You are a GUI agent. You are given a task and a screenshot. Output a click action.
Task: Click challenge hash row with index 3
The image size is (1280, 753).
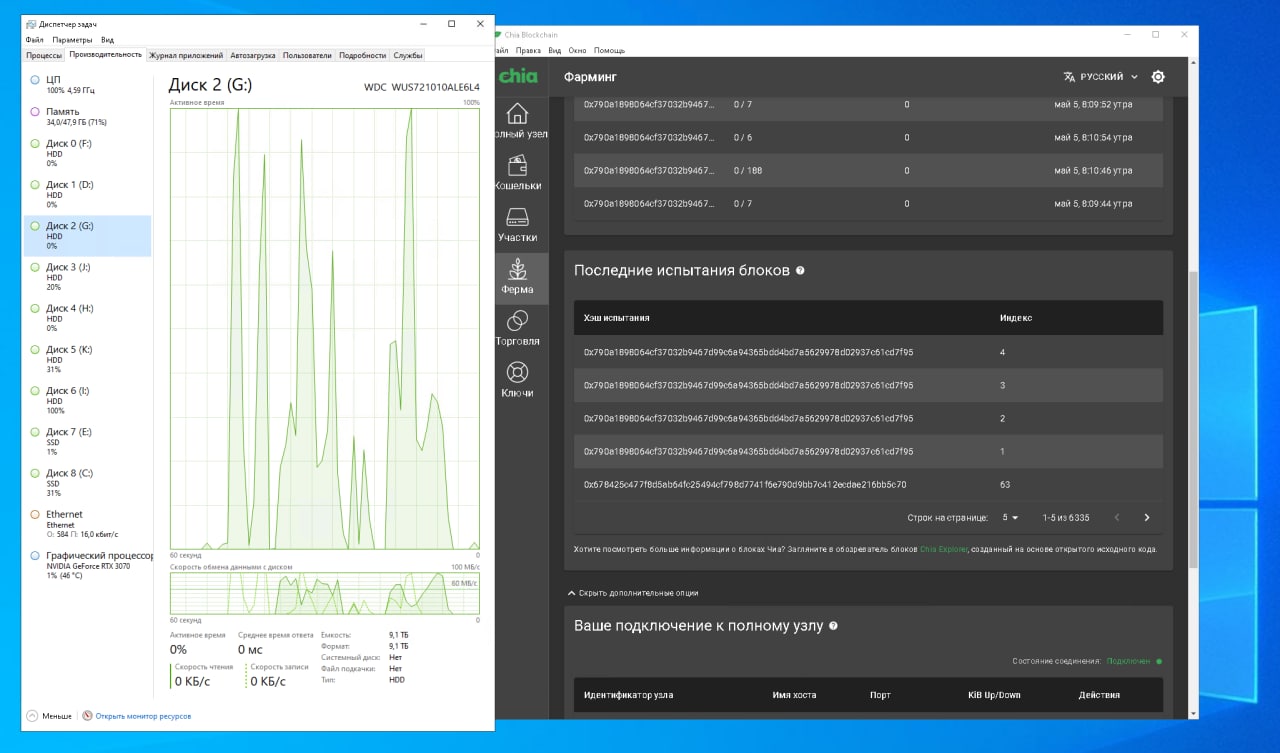[x=868, y=385]
